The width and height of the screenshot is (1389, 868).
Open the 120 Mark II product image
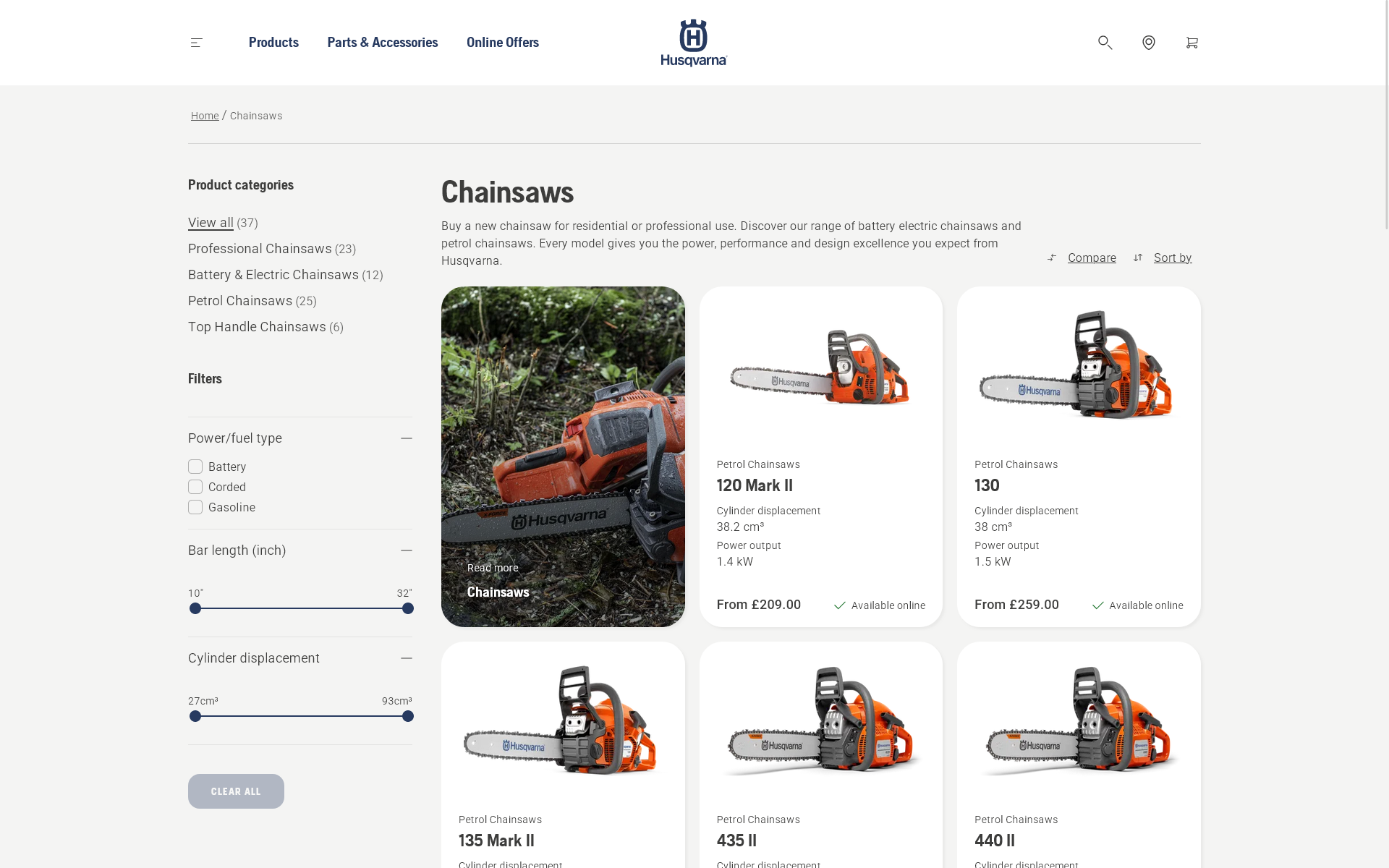point(820,367)
